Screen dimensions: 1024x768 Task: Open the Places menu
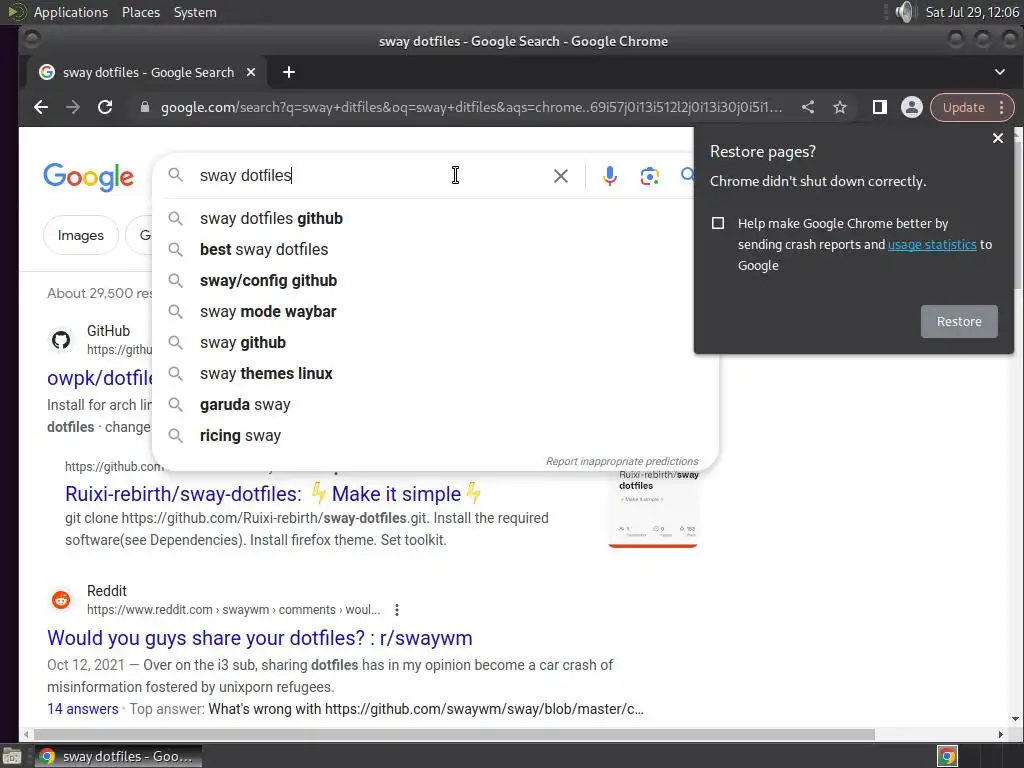pos(140,12)
